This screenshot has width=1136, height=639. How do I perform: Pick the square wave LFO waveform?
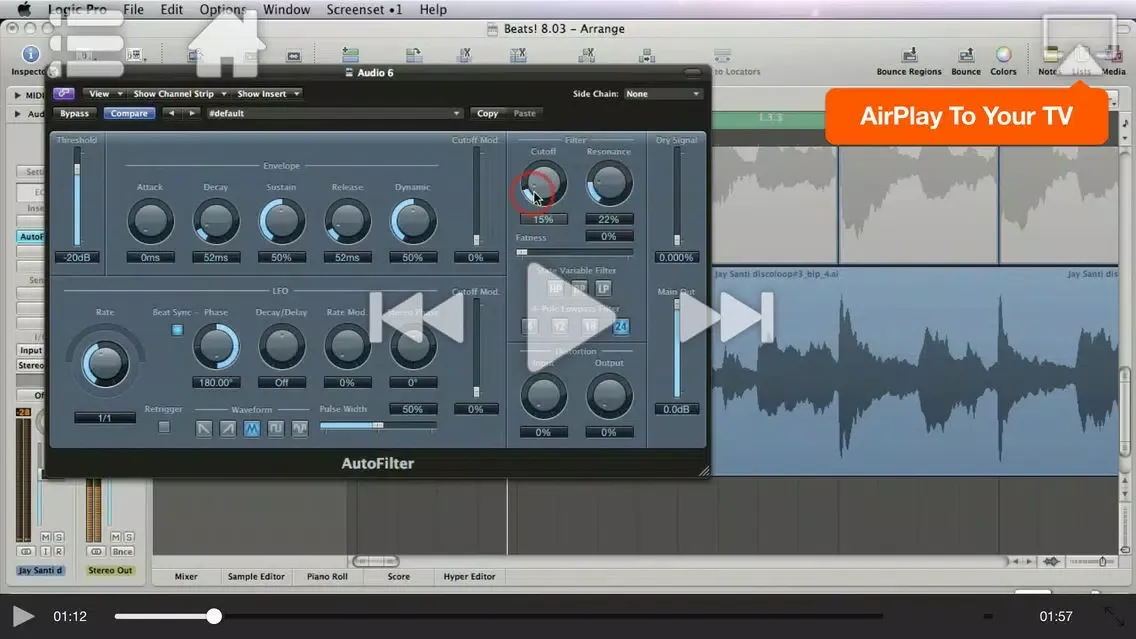tap(276, 428)
